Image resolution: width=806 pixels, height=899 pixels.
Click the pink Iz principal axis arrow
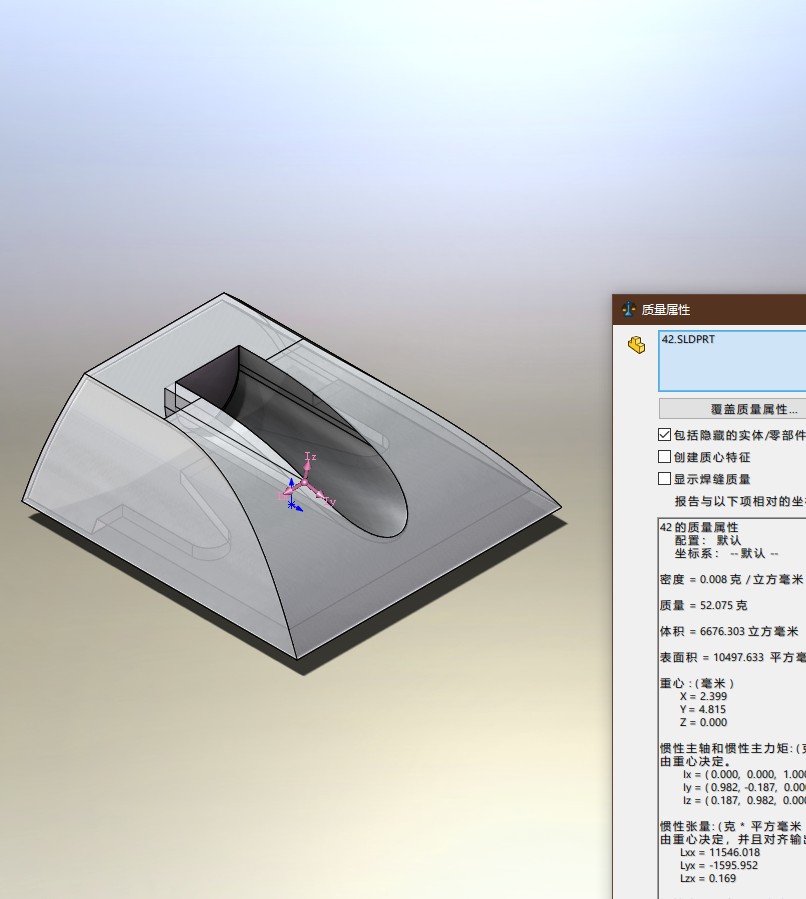[308, 464]
